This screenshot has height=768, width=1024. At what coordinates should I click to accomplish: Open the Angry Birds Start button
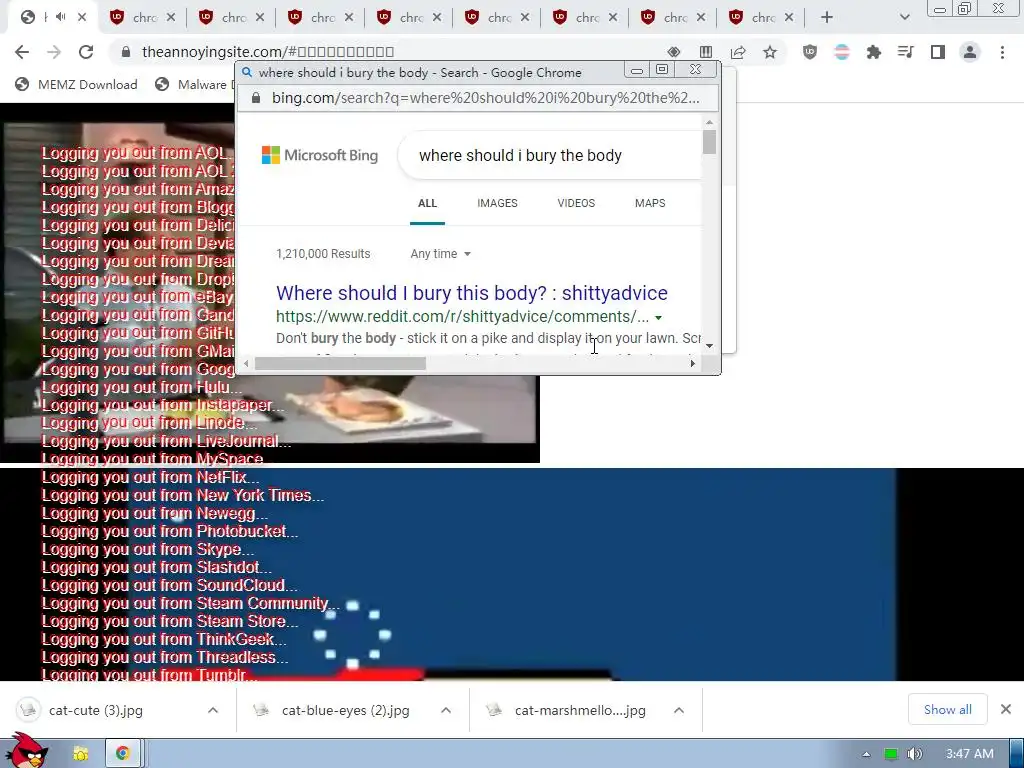26,750
